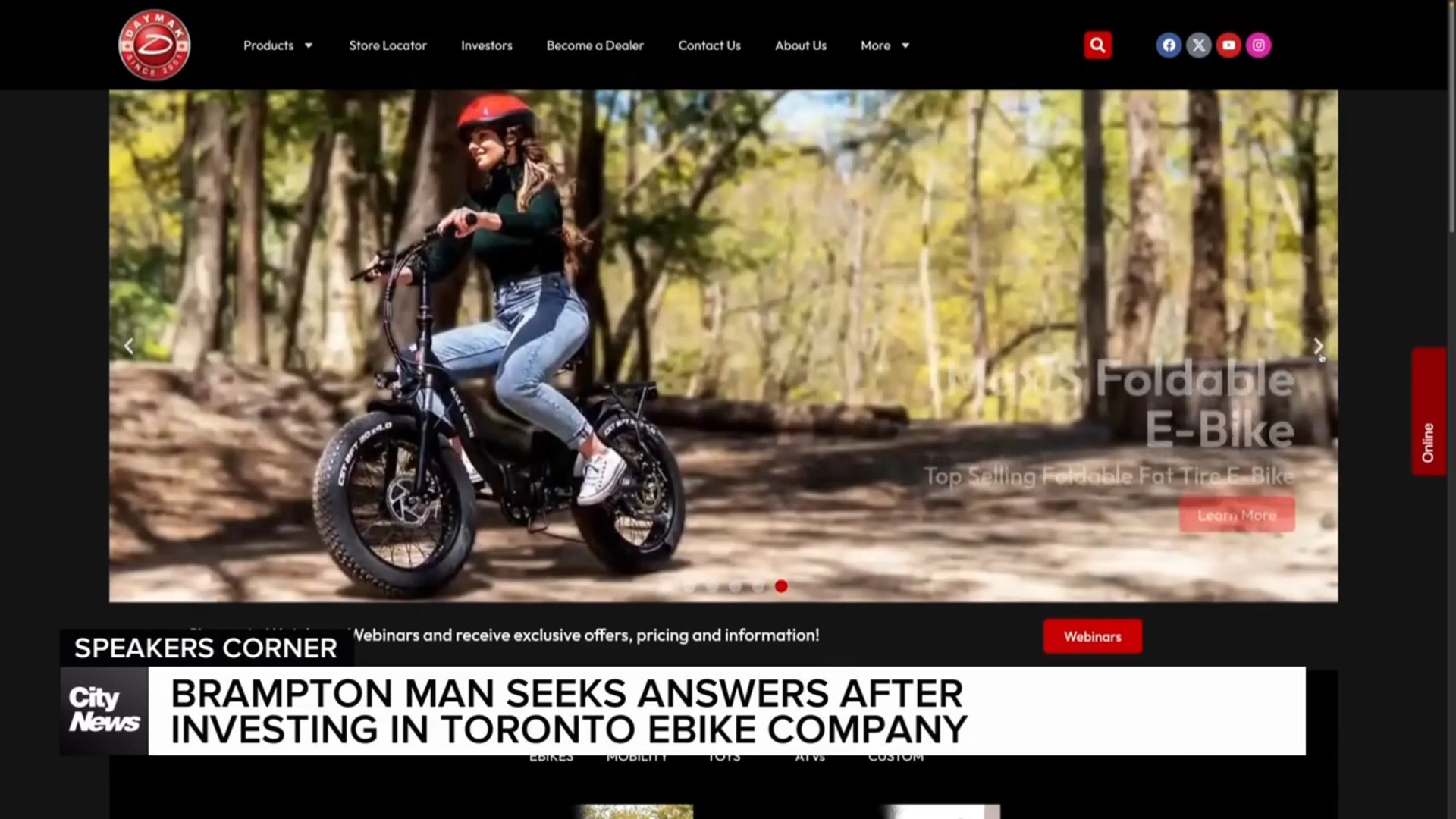Select the active red carousel dot
The width and height of the screenshot is (1456, 819).
click(781, 586)
